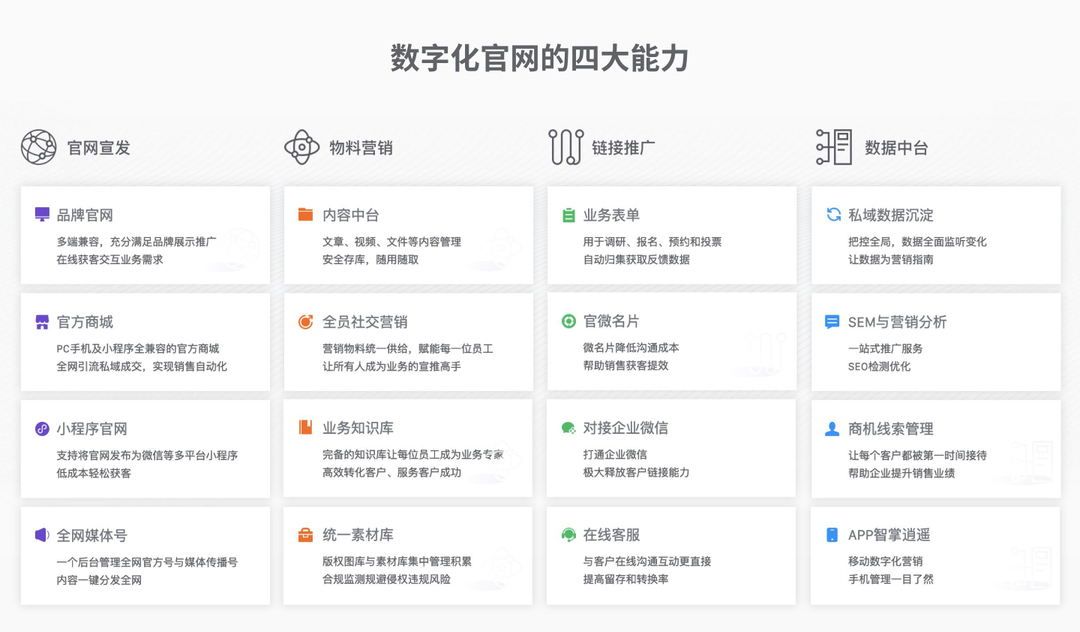This screenshot has height=632, width=1080.
Task: Select the 官网宣发 column heading
Action: 99,147
